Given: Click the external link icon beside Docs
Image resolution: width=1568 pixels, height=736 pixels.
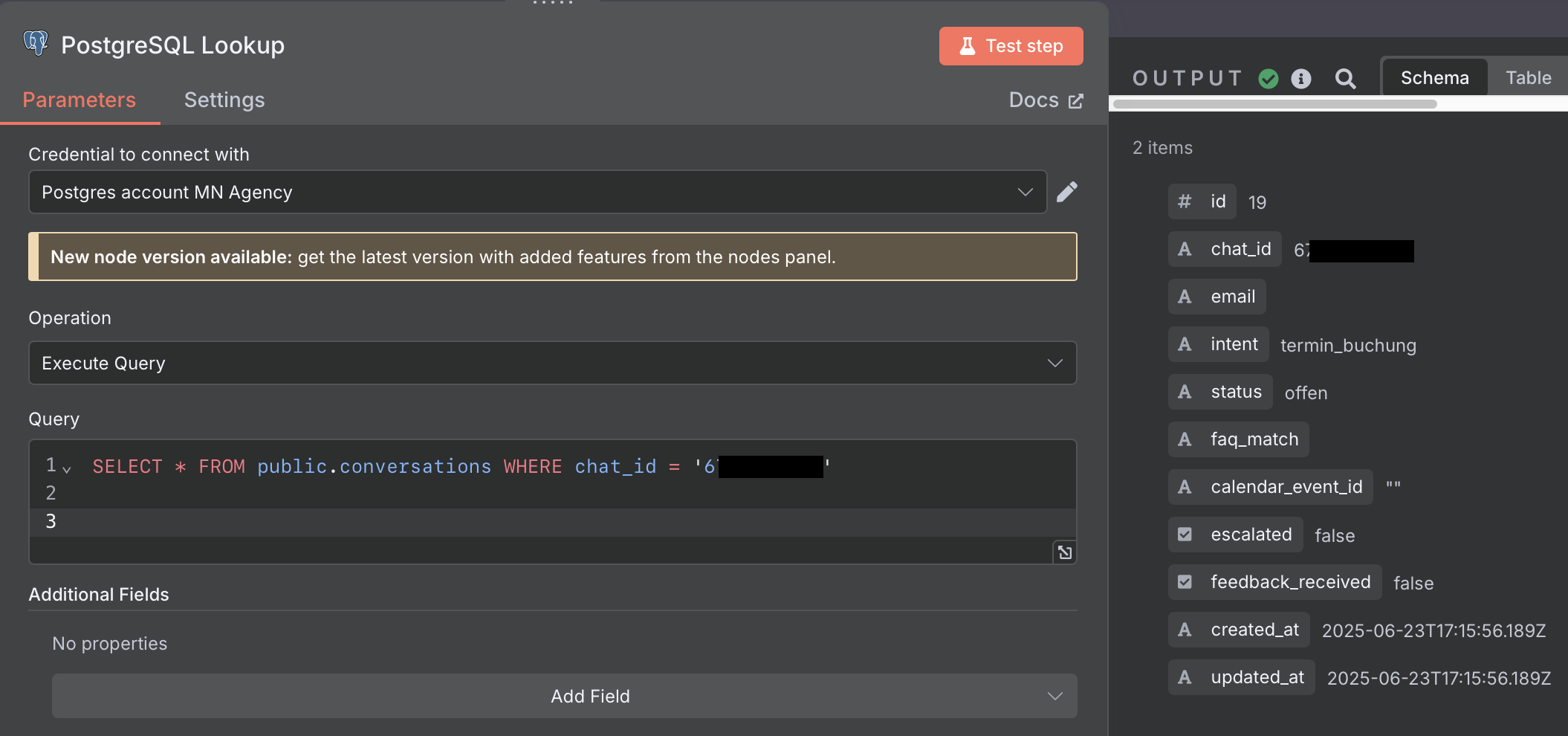Looking at the screenshot, I should pyautogui.click(x=1075, y=101).
